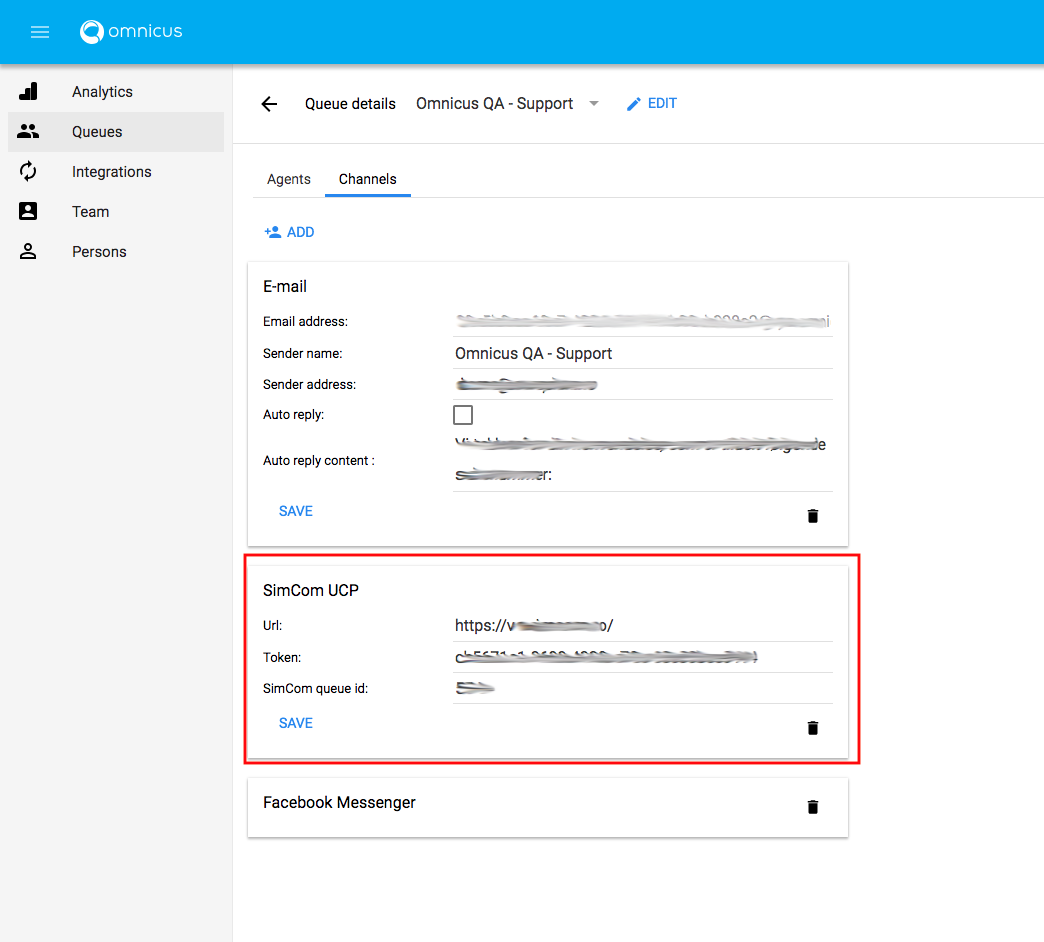The image size is (1044, 942).
Task: Open Integrations in the sidebar
Action: (111, 172)
